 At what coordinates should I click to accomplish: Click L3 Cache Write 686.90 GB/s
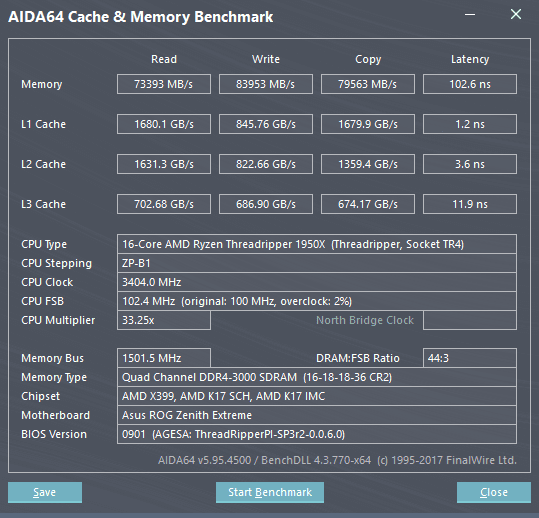pyautogui.click(x=266, y=204)
